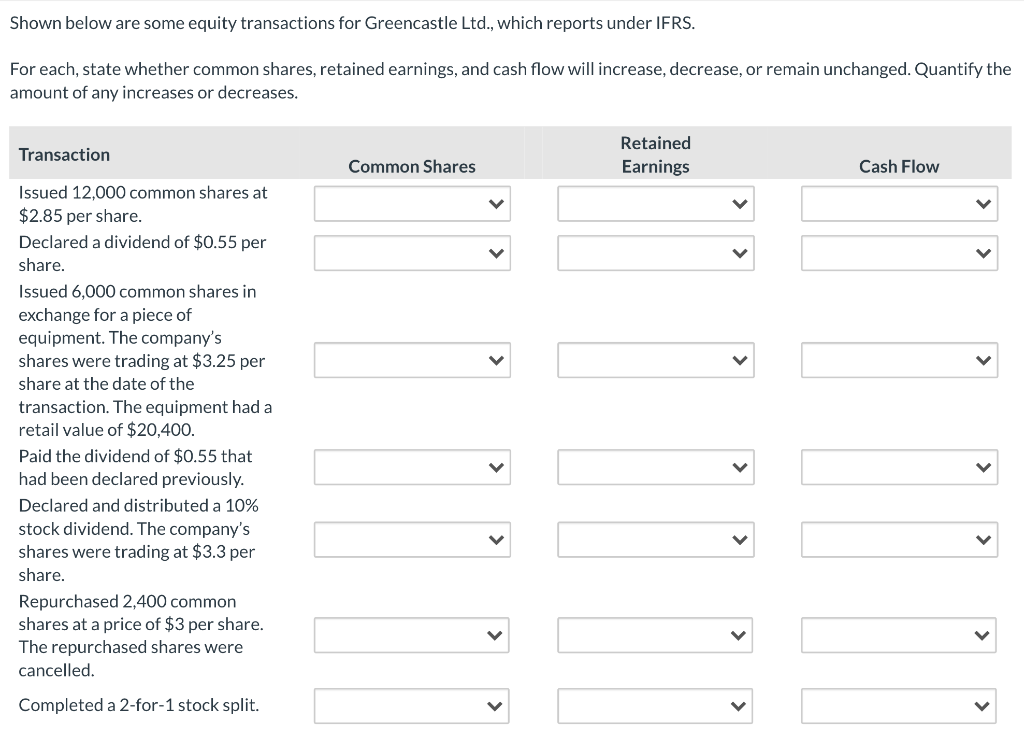The width and height of the screenshot is (1024, 751).
Task: Open Cash Flow dropdown for issuing 12,000 shares
Action: pyautogui.click(x=898, y=203)
